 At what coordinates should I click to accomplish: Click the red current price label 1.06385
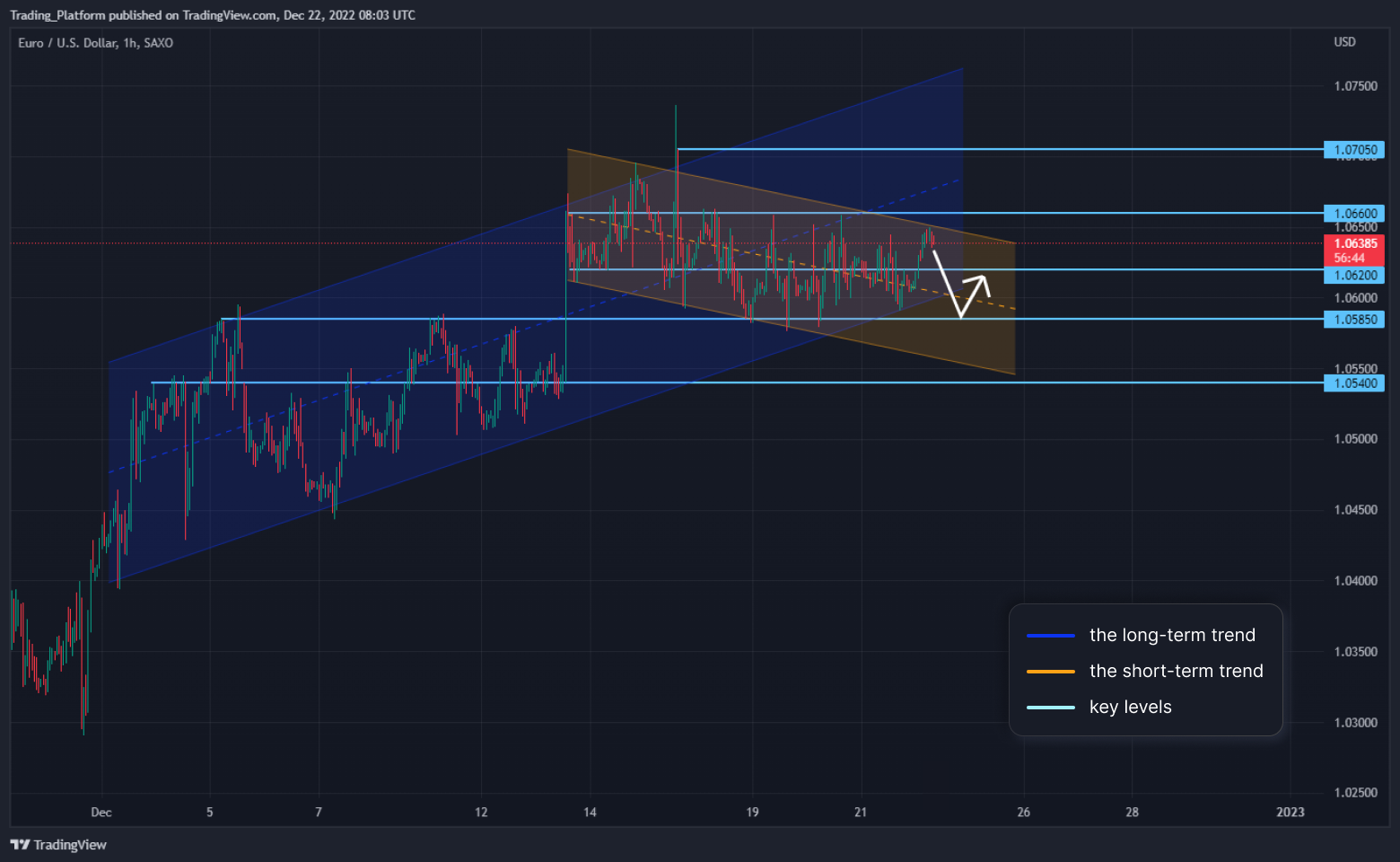1354,251
